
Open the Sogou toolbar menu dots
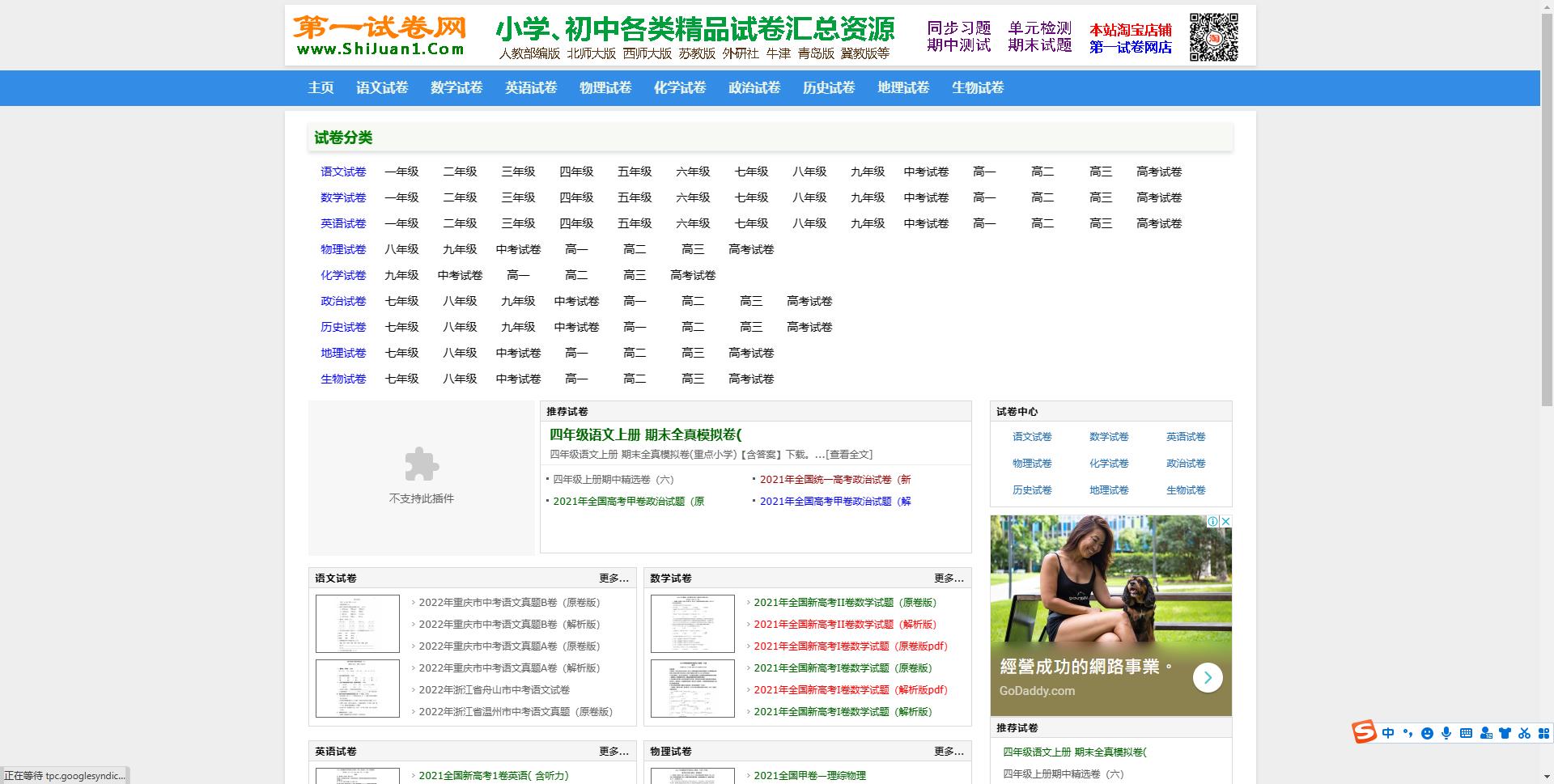[1543, 732]
